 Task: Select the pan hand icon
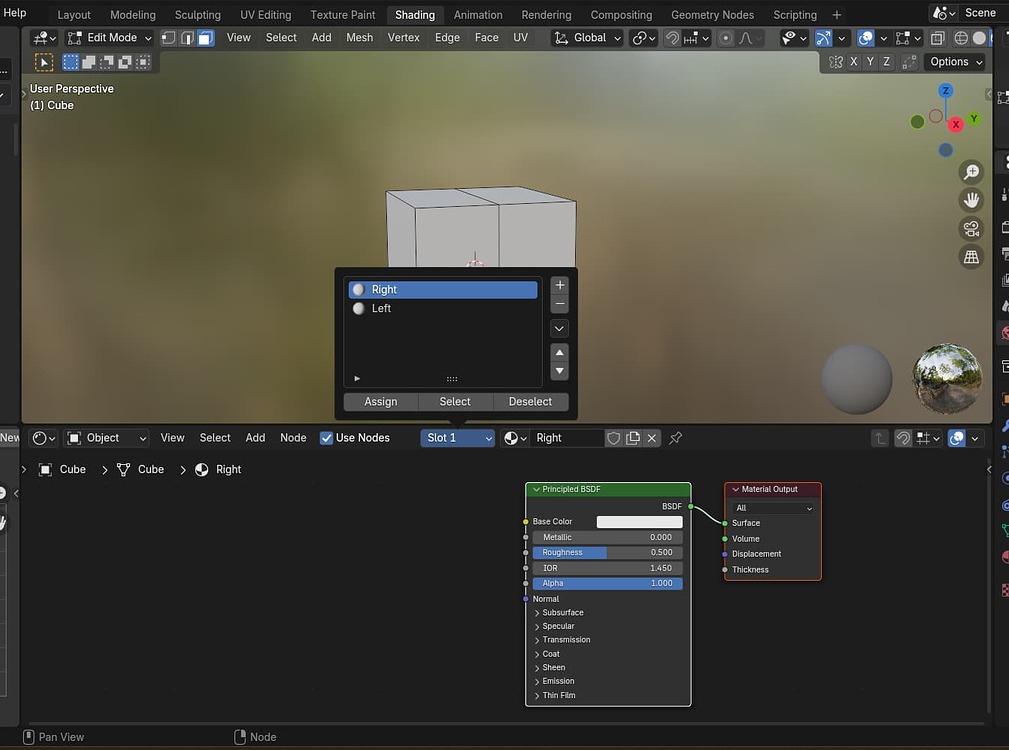point(971,199)
